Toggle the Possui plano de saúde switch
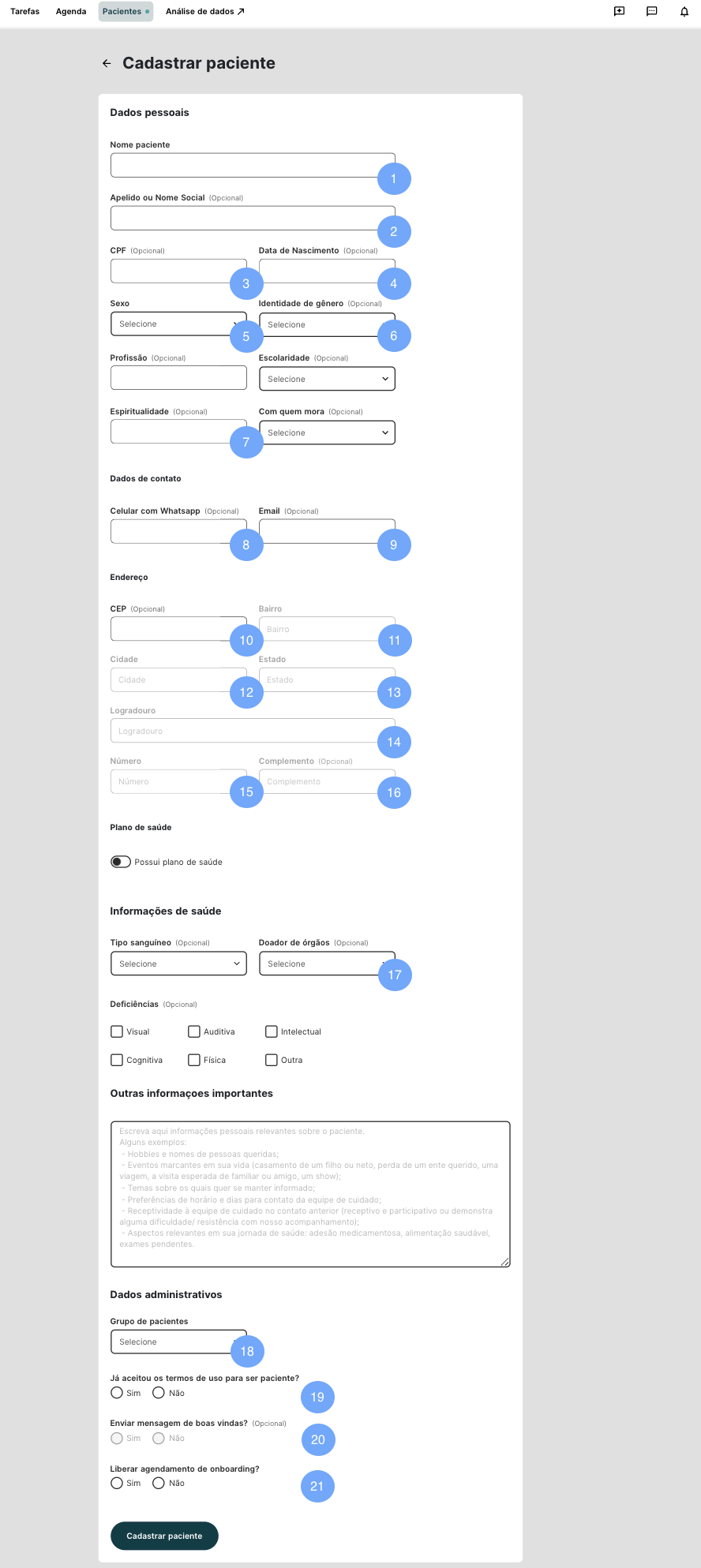Image resolution: width=701 pixels, height=1568 pixels. click(121, 862)
